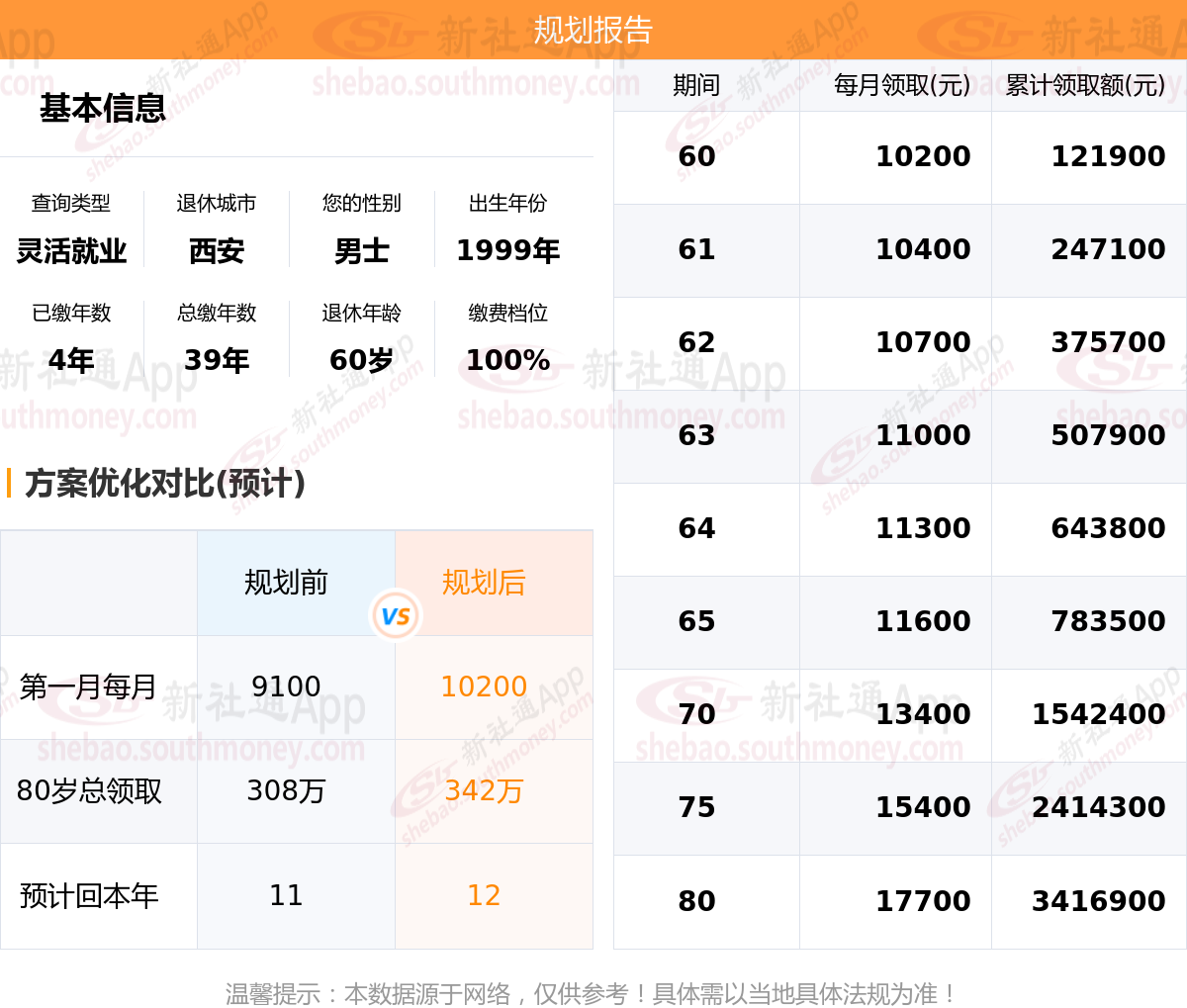Click the 100% contribution level value
This screenshot has height=1008, width=1187.
pos(507,360)
